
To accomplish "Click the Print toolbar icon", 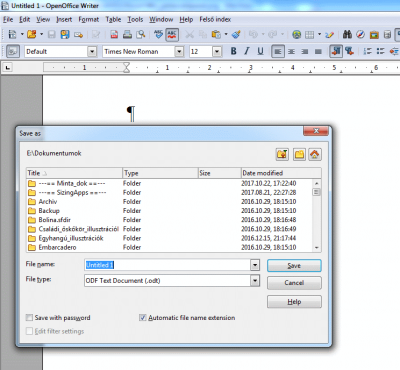I will tap(127, 34).
